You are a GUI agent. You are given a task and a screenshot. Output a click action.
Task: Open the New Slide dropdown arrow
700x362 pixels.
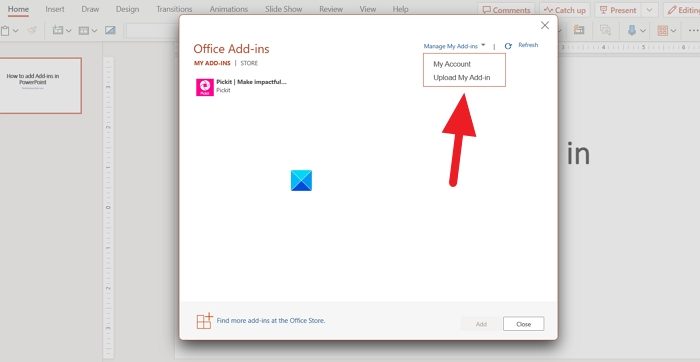pyautogui.click(x=69, y=31)
